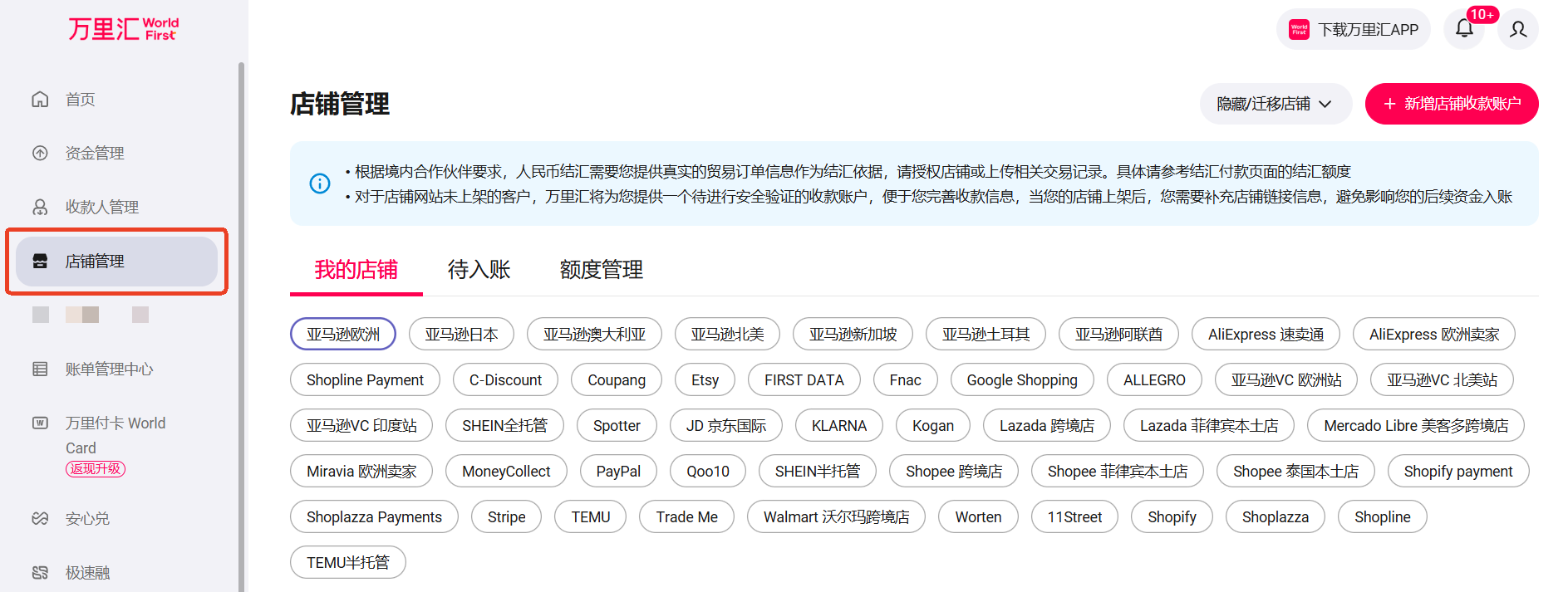
Task: Select the 亚马逊土耳其 chip
Action: tap(986, 334)
